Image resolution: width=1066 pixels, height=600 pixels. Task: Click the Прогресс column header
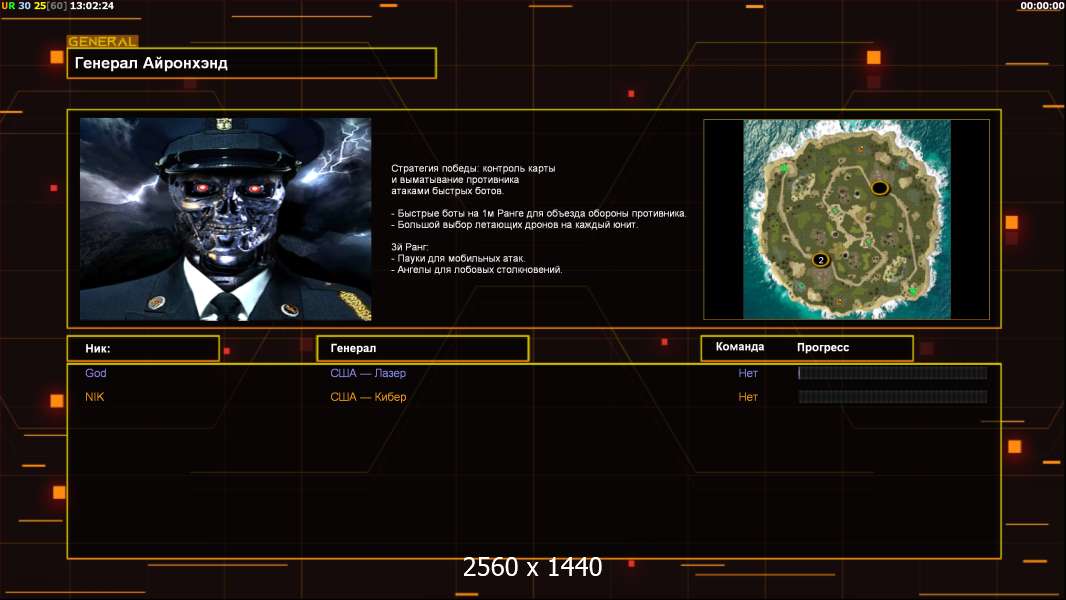pos(823,347)
